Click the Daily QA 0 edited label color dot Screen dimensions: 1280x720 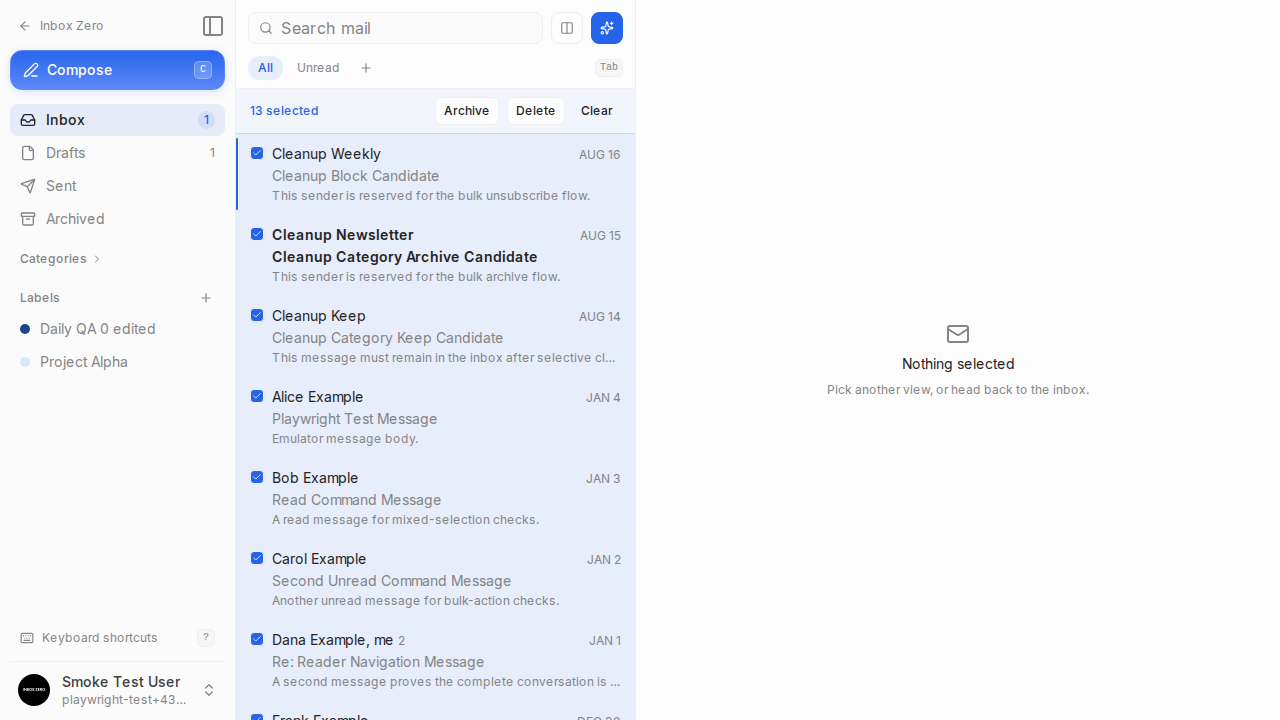pyautogui.click(x=25, y=329)
